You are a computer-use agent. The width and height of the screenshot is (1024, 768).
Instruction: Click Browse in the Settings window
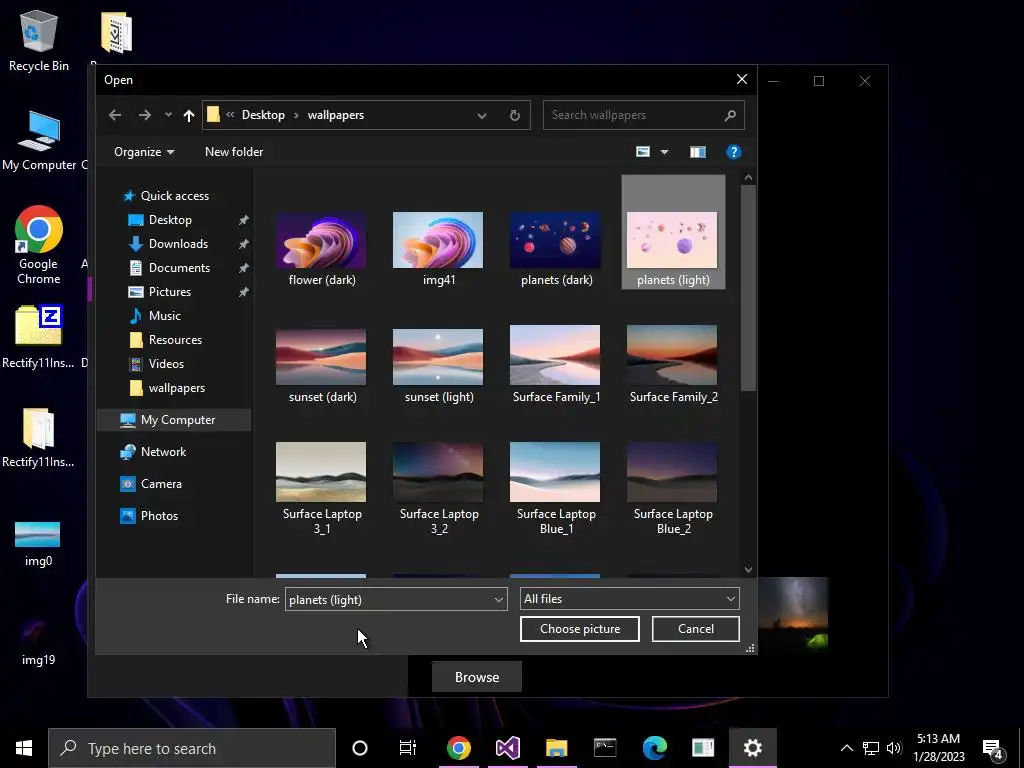(x=477, y=677)
